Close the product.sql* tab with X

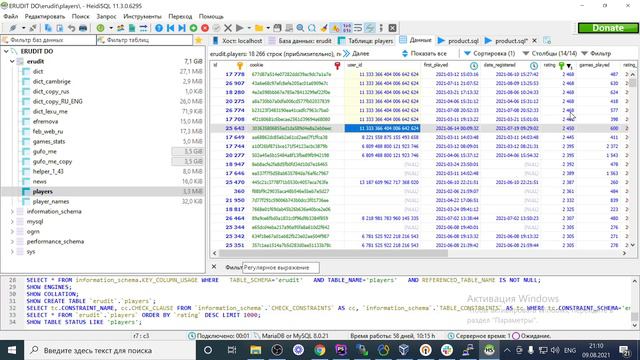[534, 40]
